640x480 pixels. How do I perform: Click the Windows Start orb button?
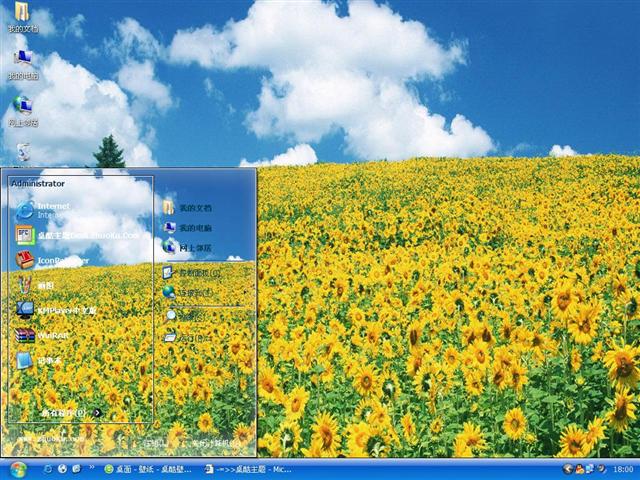coord(17,469)
